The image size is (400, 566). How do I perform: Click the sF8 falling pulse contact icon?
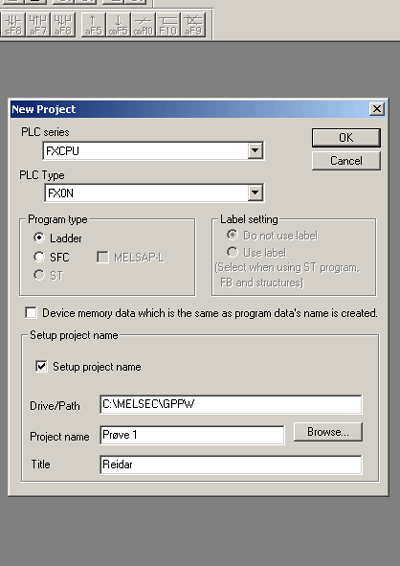[13, 25]
